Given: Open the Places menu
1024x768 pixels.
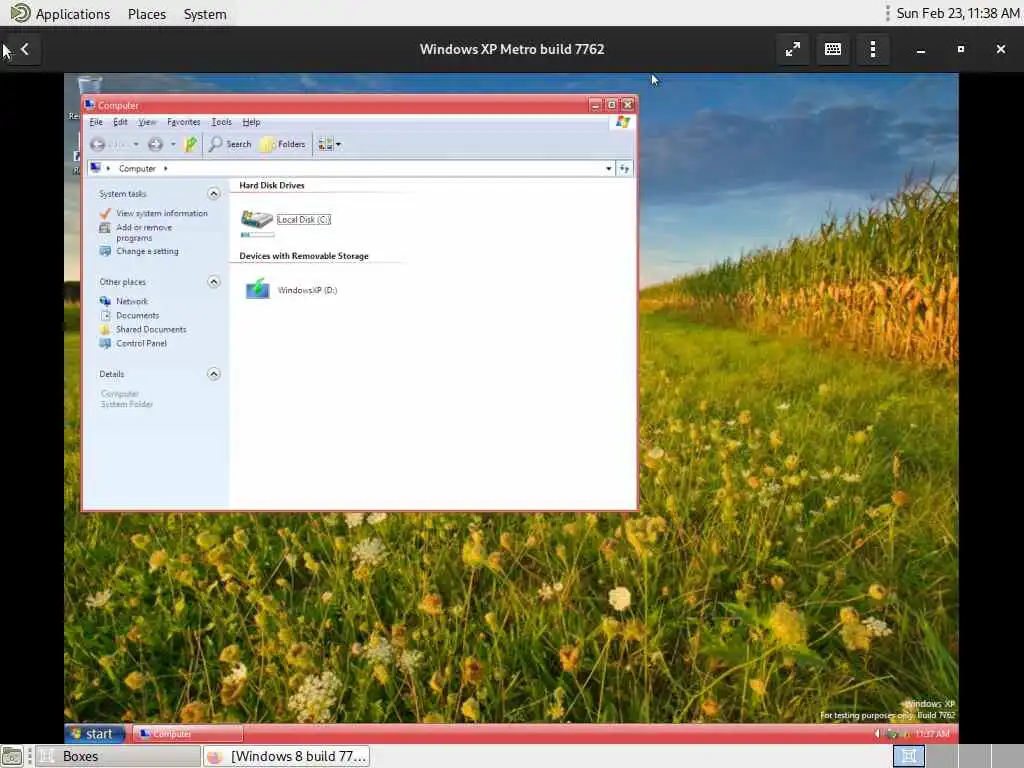Looking at the screenshot, I should point(147,14).
